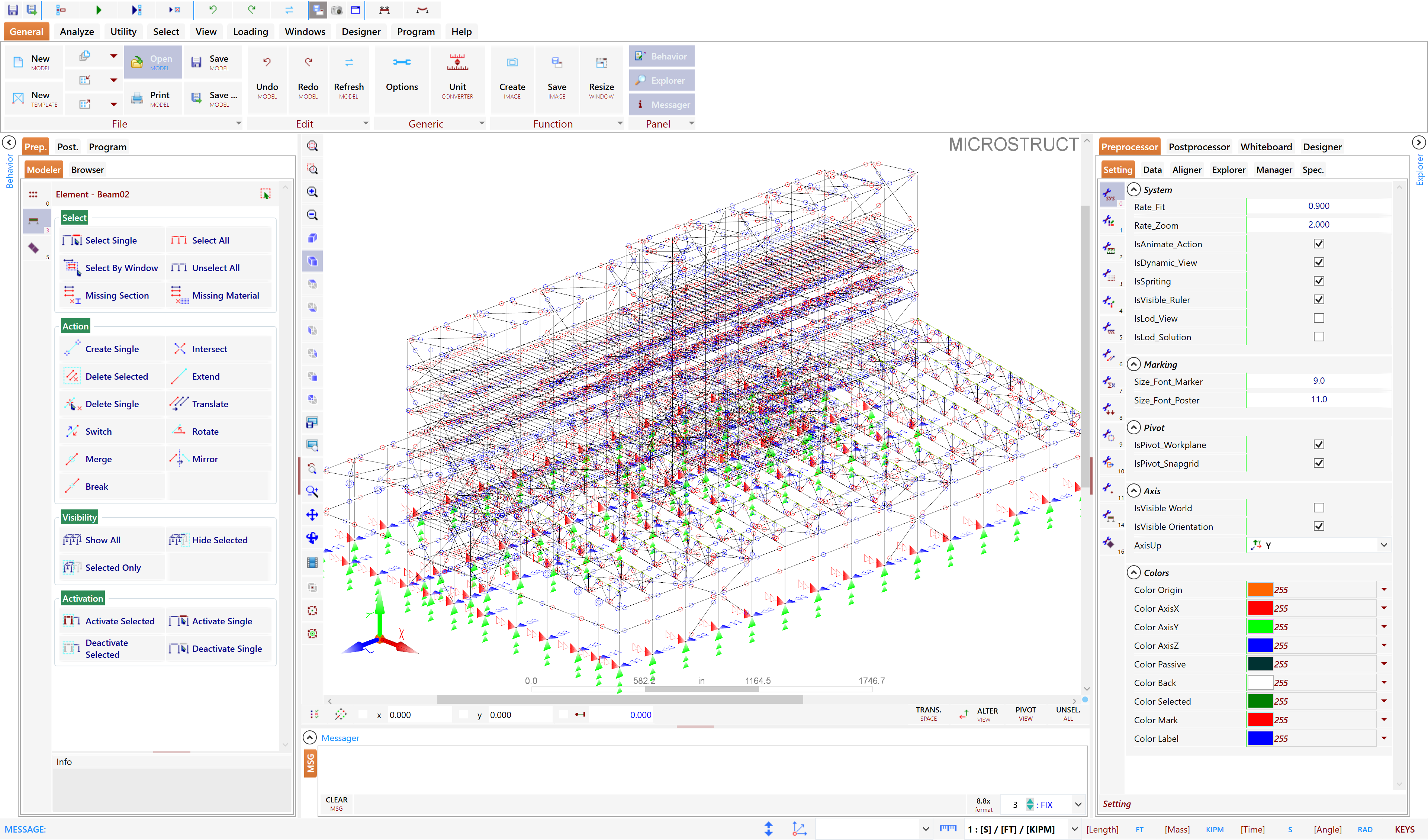Click the nodes element-type icon in Modeler
Viewport: 1428px width, 840px height.
(33, 194)
